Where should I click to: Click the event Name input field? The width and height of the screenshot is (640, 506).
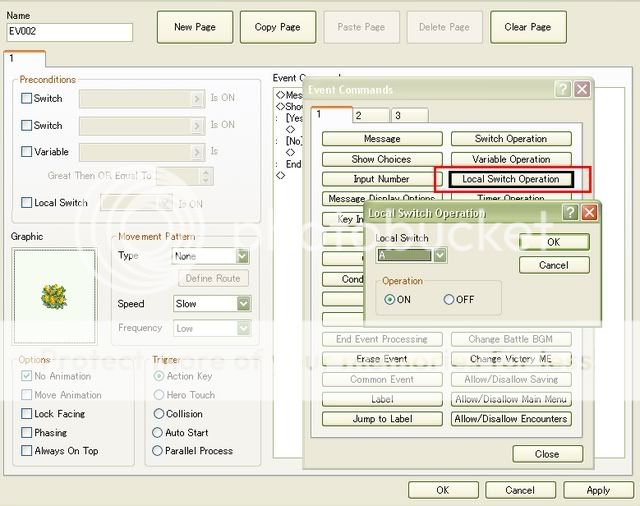click(70, 32)
